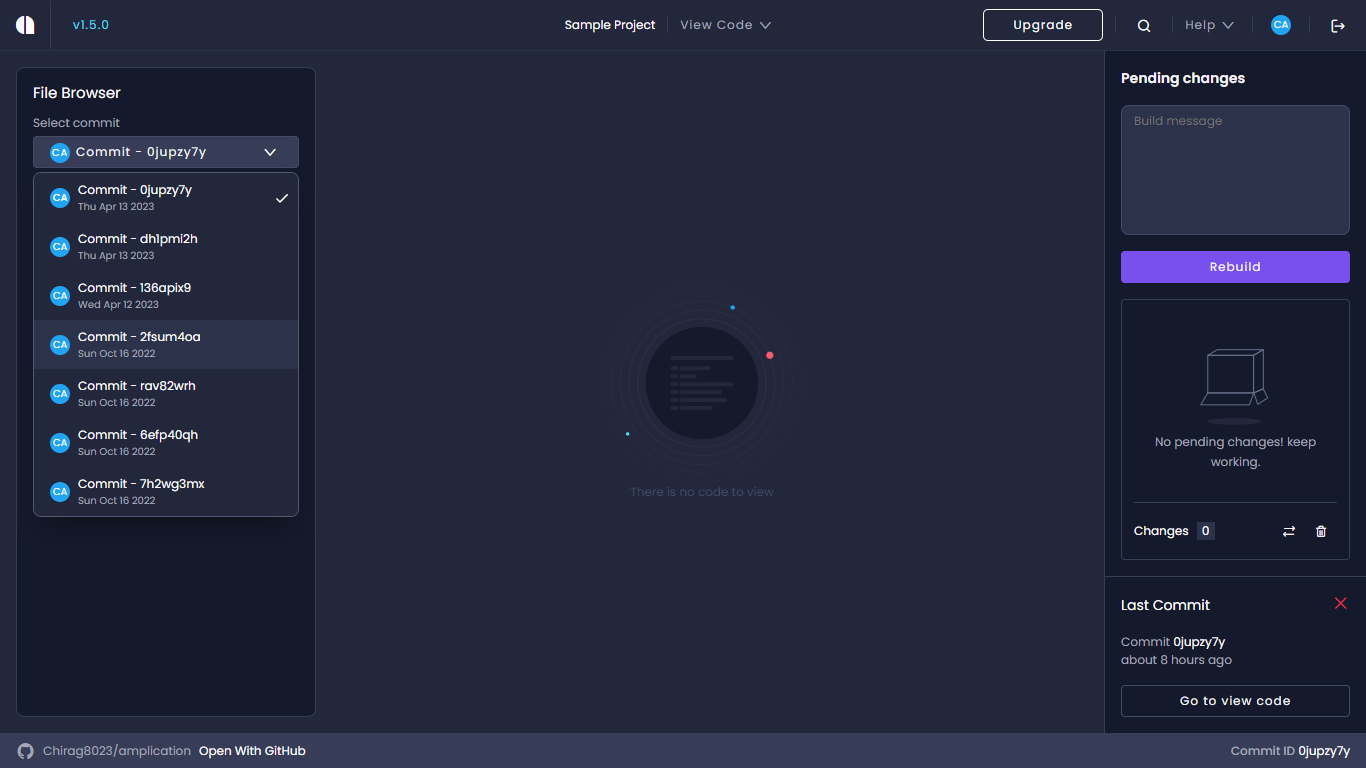This screenshot has width=1366, height=768.
Task: Click the Changes count badge
Action: coord(1205,531)
